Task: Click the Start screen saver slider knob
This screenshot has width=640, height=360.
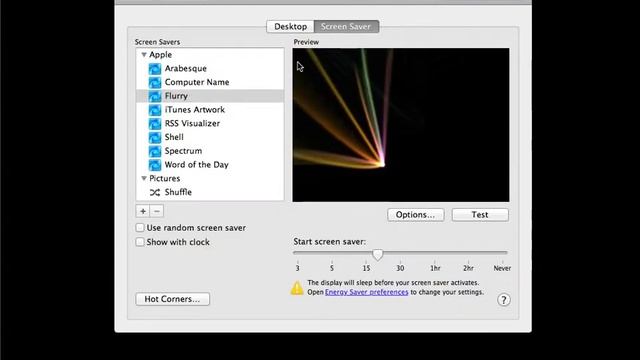Action: [x=378, y=255]
